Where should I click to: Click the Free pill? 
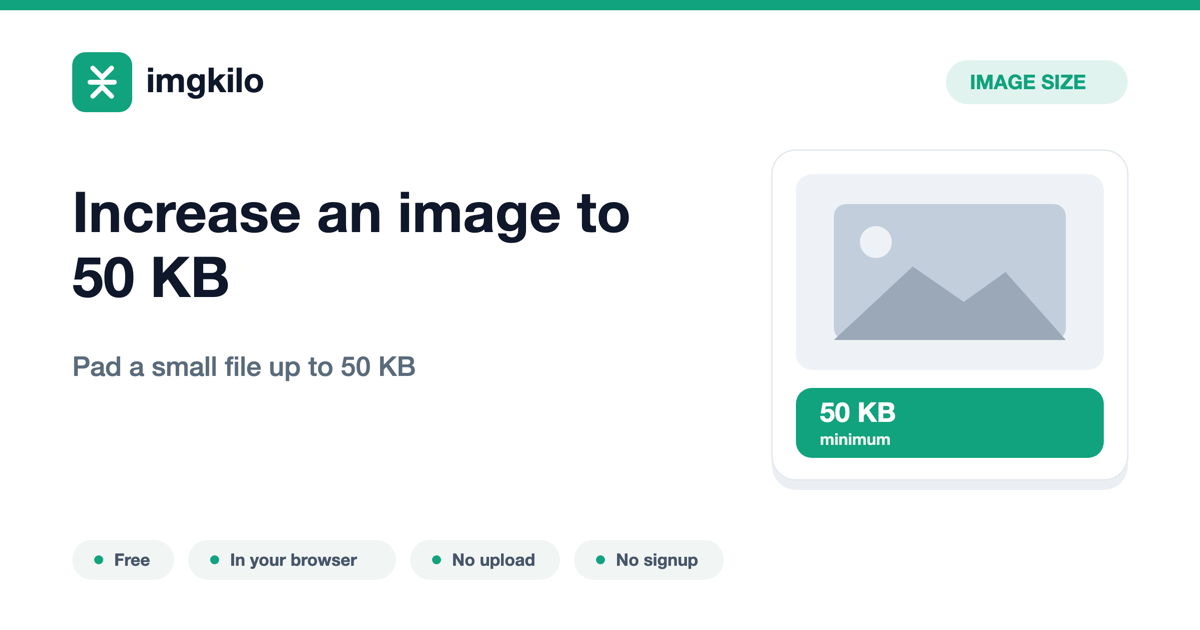pyautogui.click(x=123, y=560)
